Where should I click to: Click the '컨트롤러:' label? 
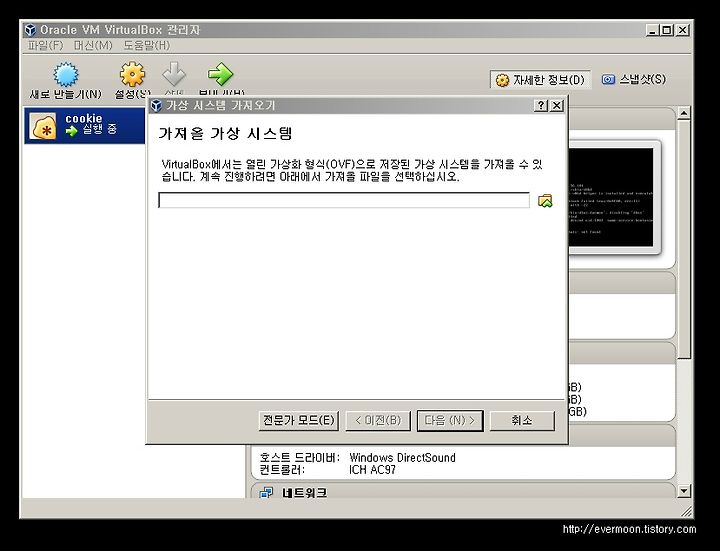coord(282,470)
